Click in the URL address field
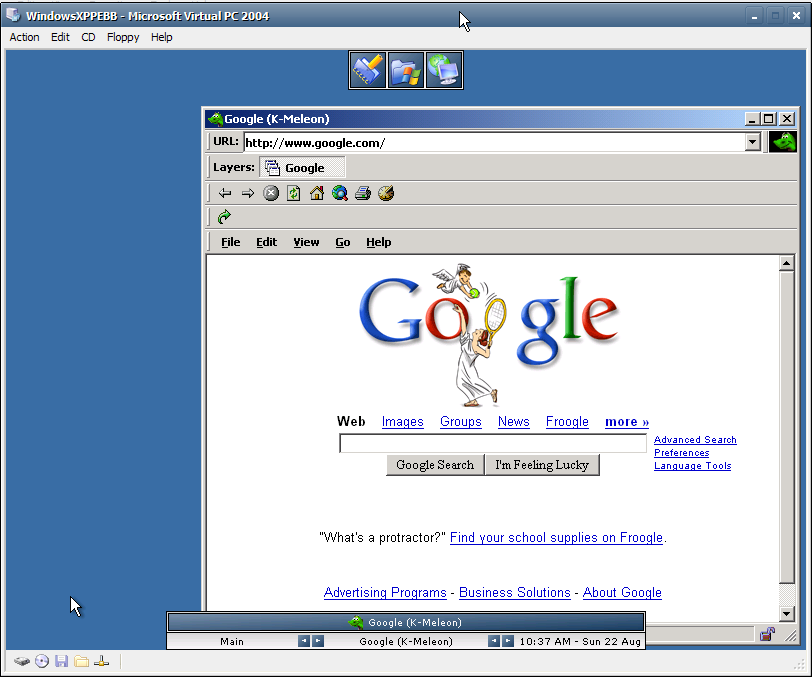The width and height of the screenshot is (812, 677). 495,142
